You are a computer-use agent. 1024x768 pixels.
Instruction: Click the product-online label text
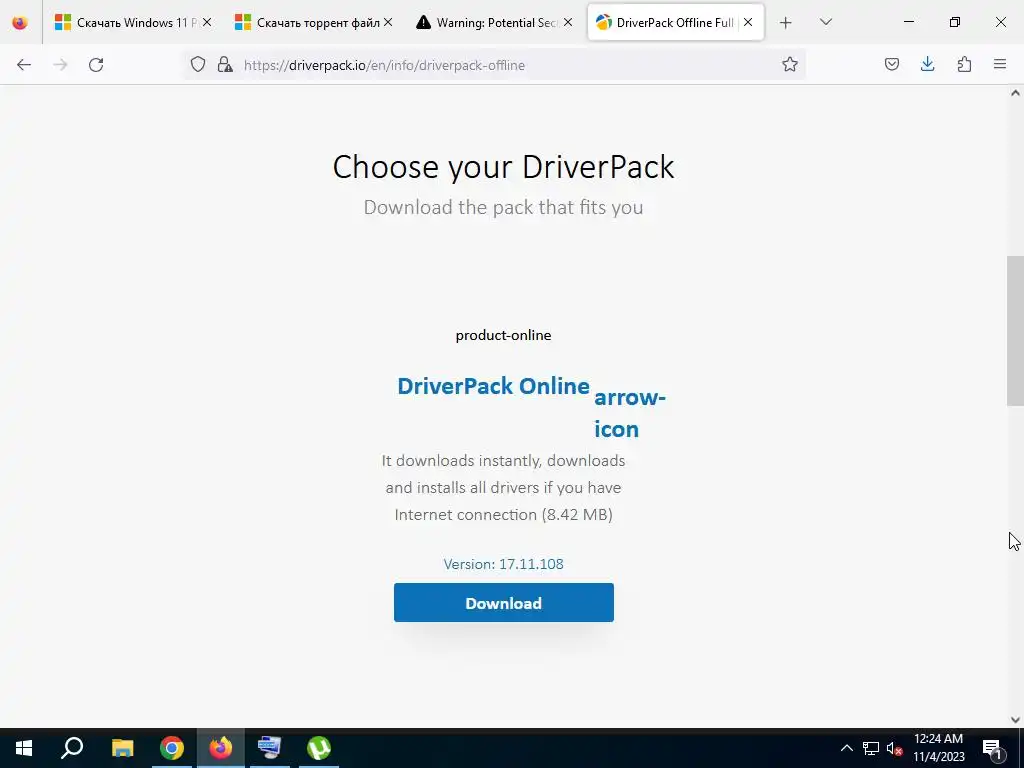tap(504, 335)
